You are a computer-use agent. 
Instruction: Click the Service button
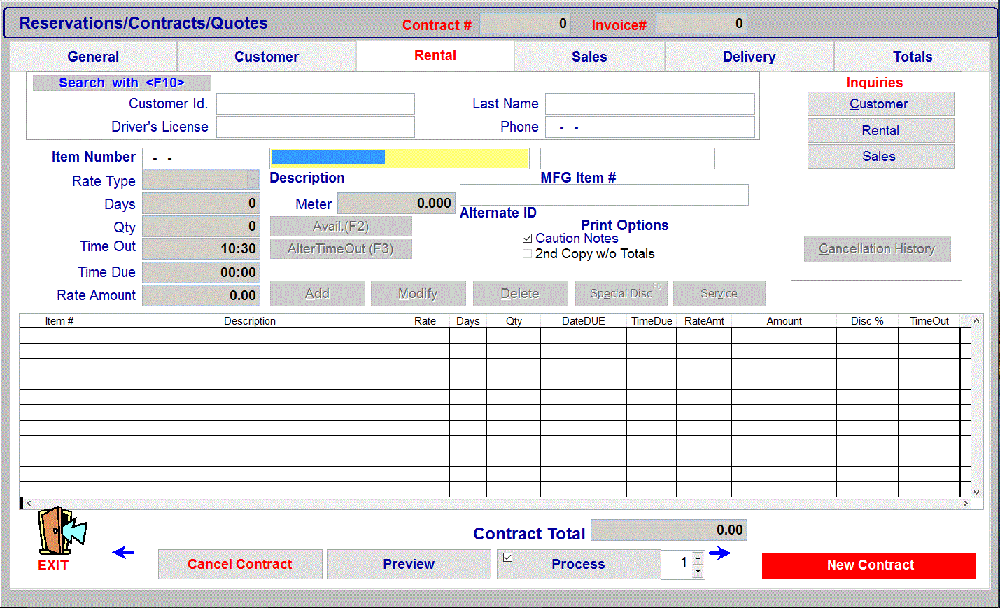(x=719, y=293)
